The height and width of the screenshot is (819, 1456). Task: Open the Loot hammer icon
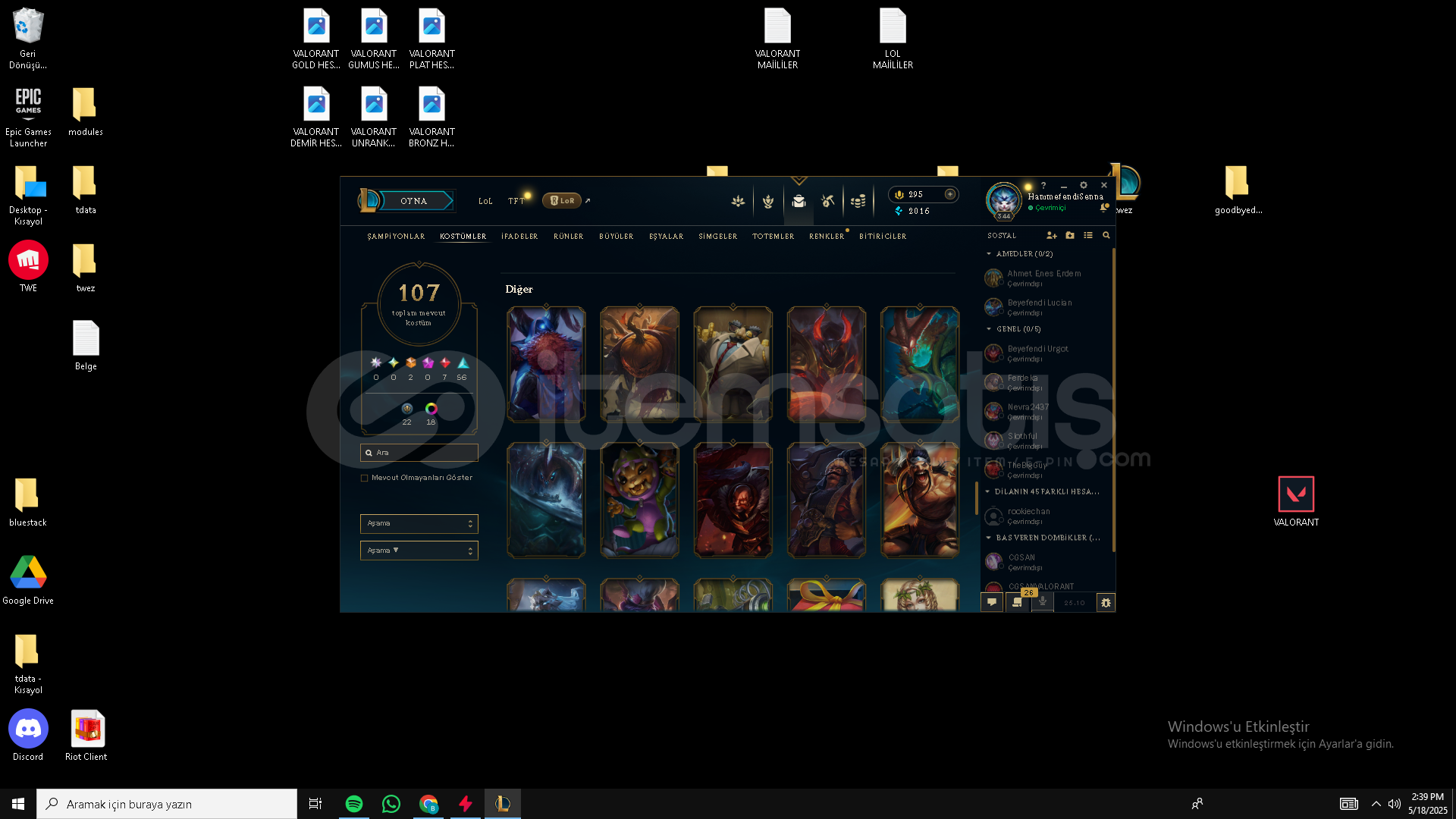(x=828, y=201)
